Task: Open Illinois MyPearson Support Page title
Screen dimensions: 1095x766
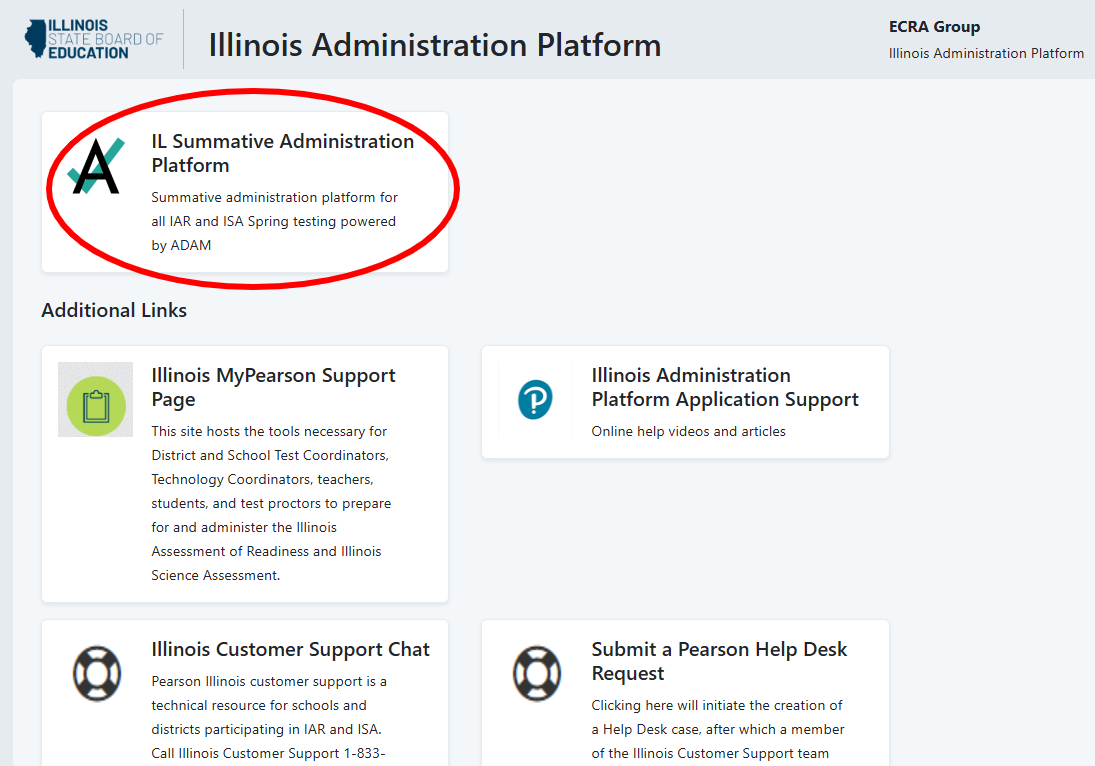Action: coord(273,387)
